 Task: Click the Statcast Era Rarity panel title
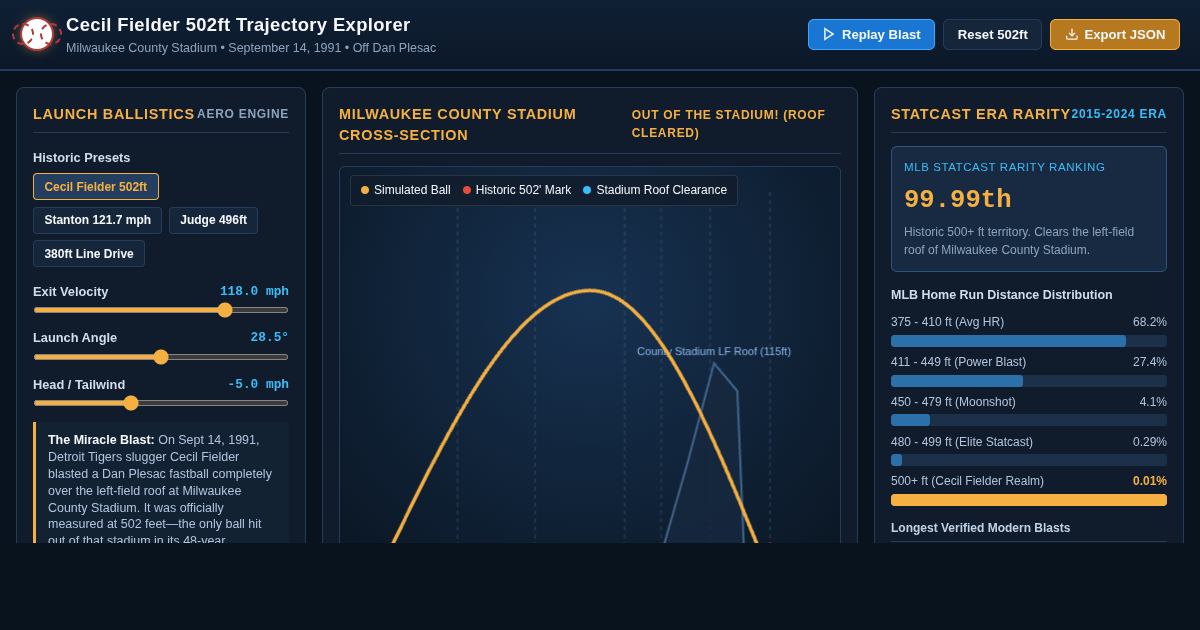(x=981, y=114)
